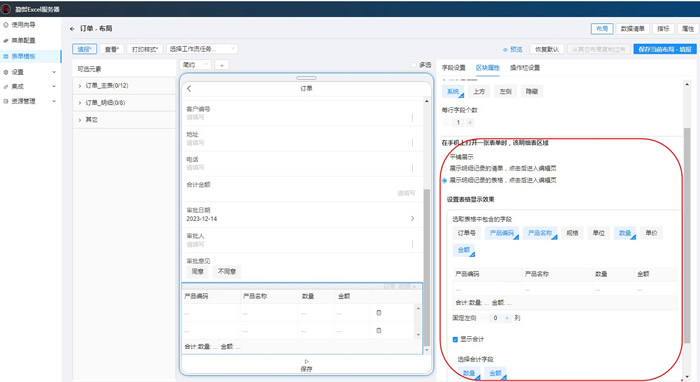Select 展示明细记录的清单 radio option
The height and width of the screenshot is (382, 700).
point(444,169)
